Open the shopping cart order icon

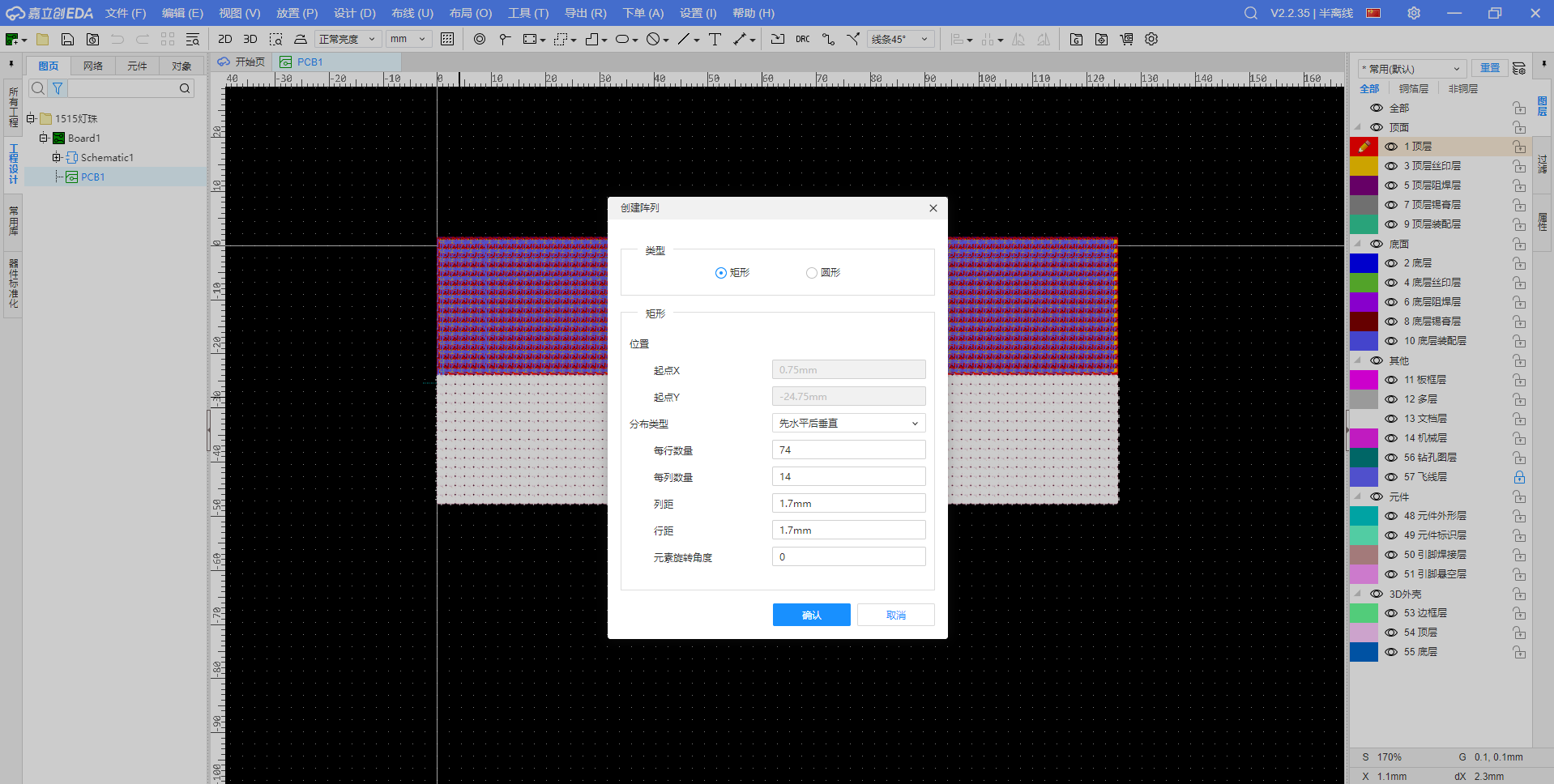coord(1126,39)
